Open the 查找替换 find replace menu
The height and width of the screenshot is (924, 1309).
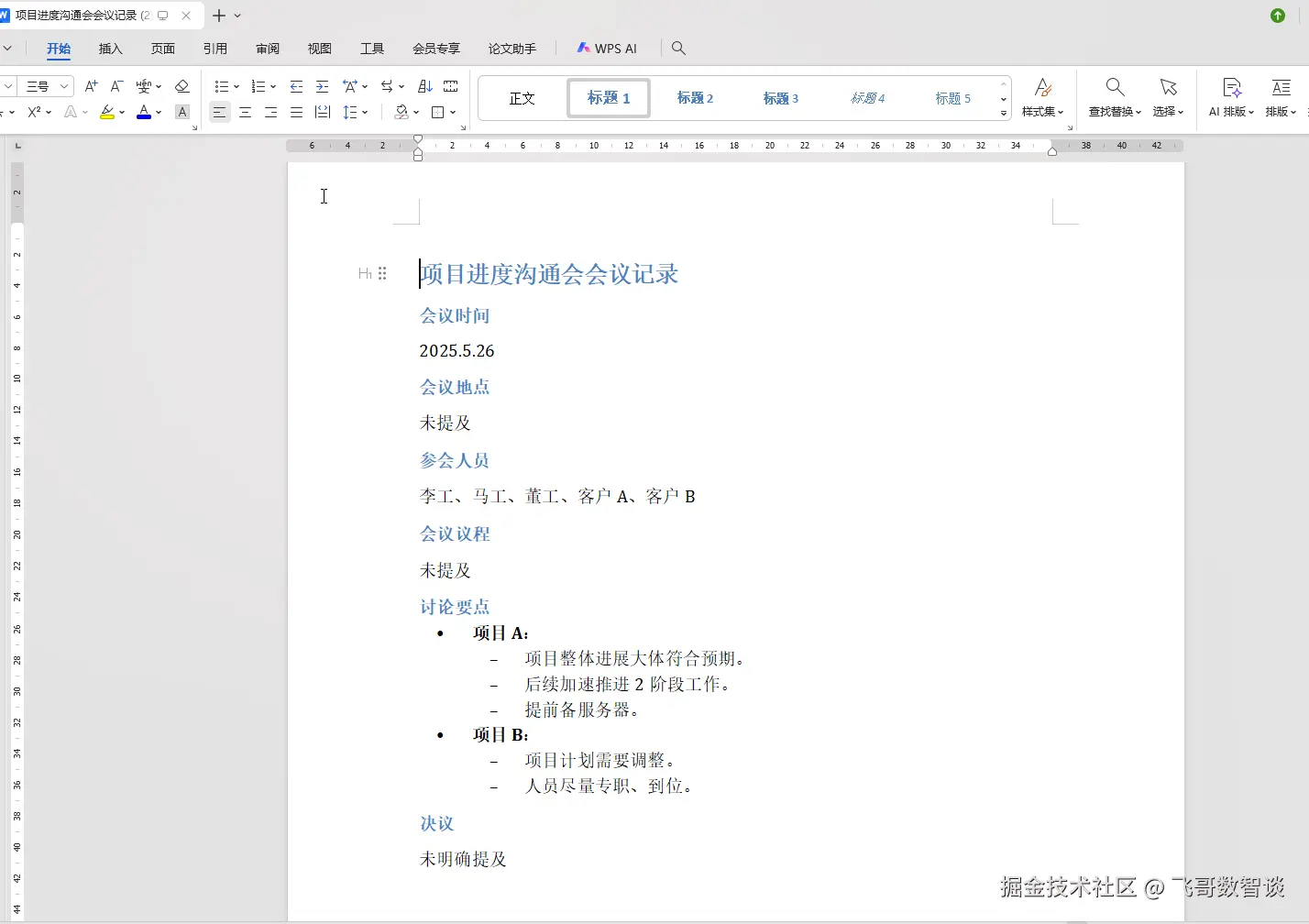(x=1115, y=97)
